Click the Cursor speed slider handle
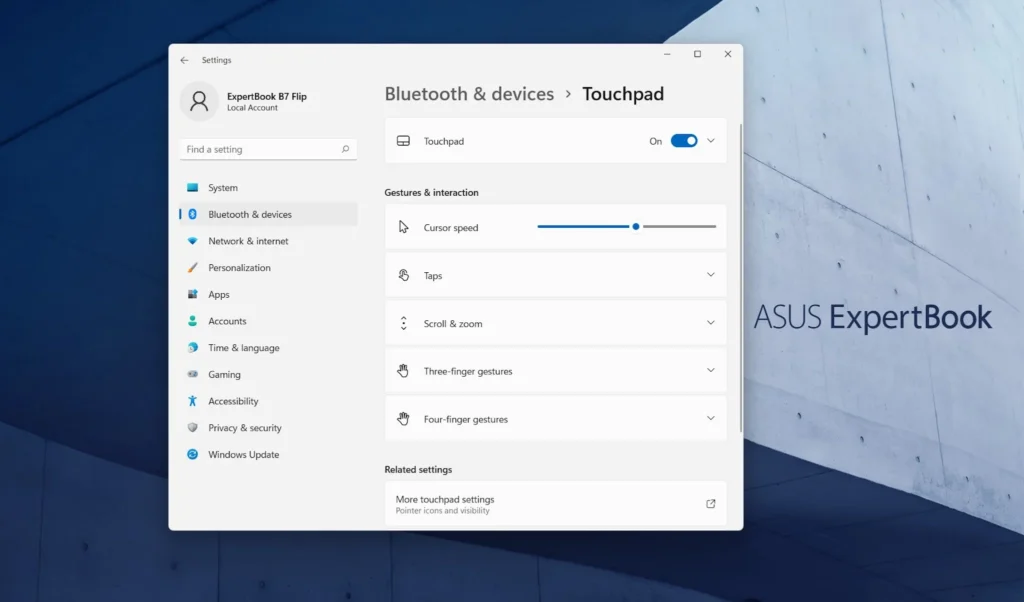 tap(635, 227)
